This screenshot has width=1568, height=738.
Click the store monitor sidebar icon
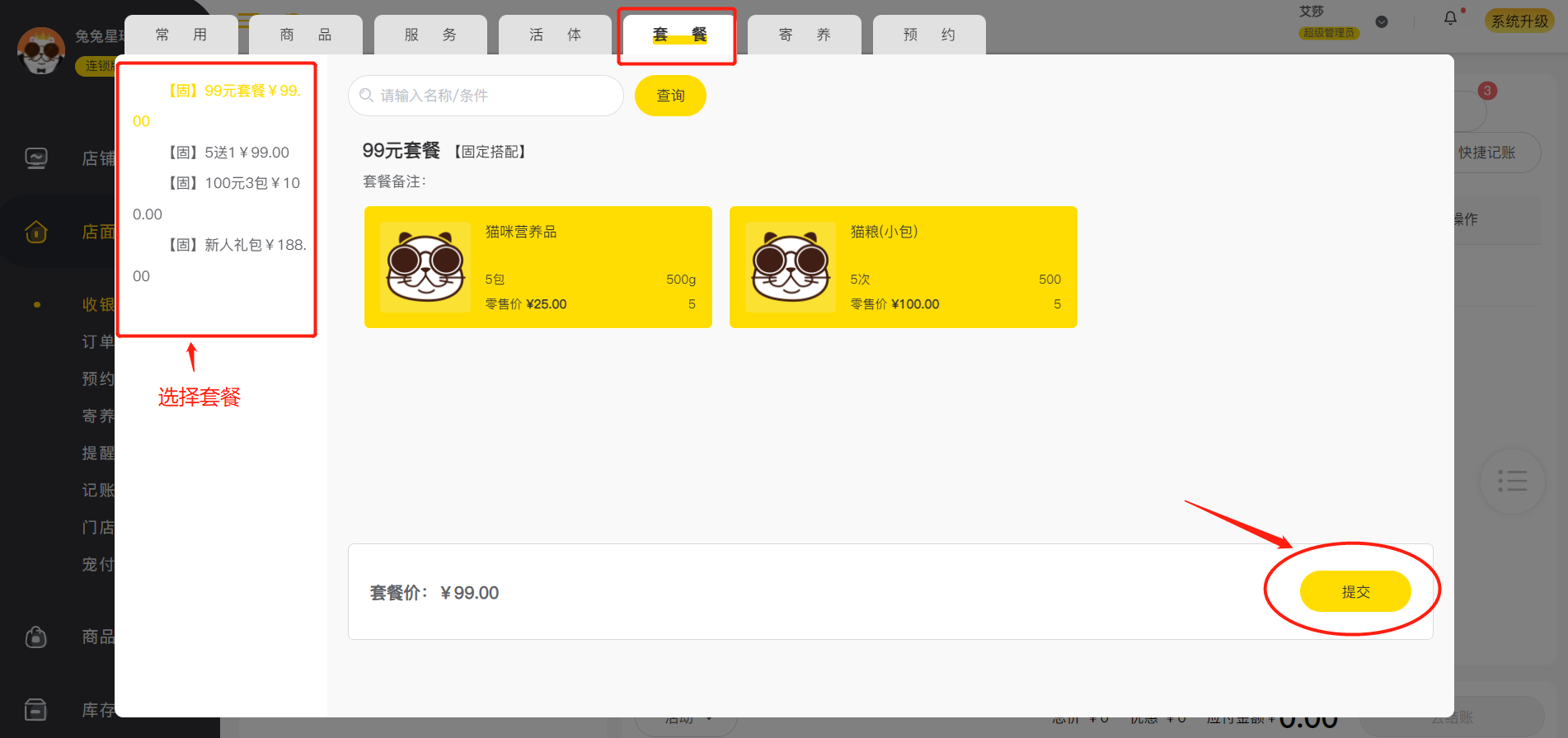pos(36,157)
